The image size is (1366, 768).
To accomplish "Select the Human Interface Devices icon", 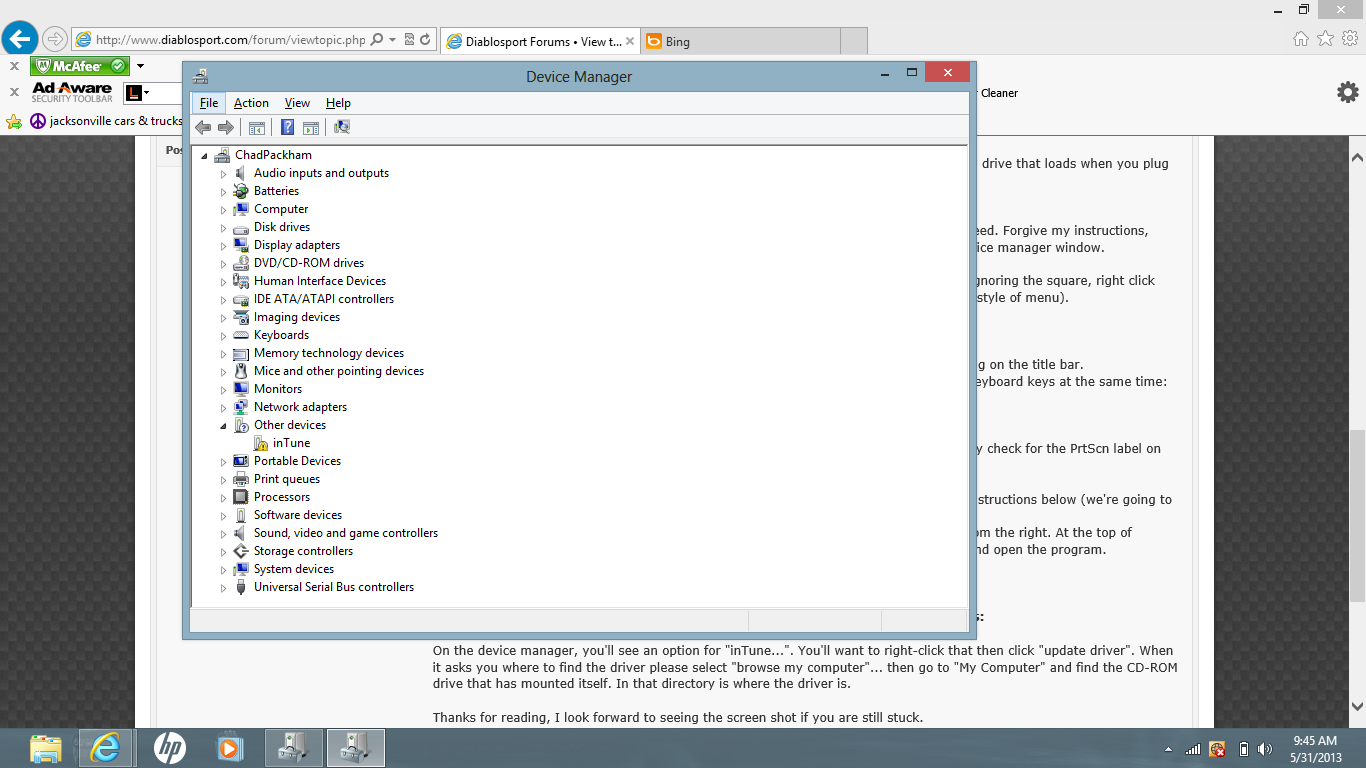I will [x=241, y=281].
